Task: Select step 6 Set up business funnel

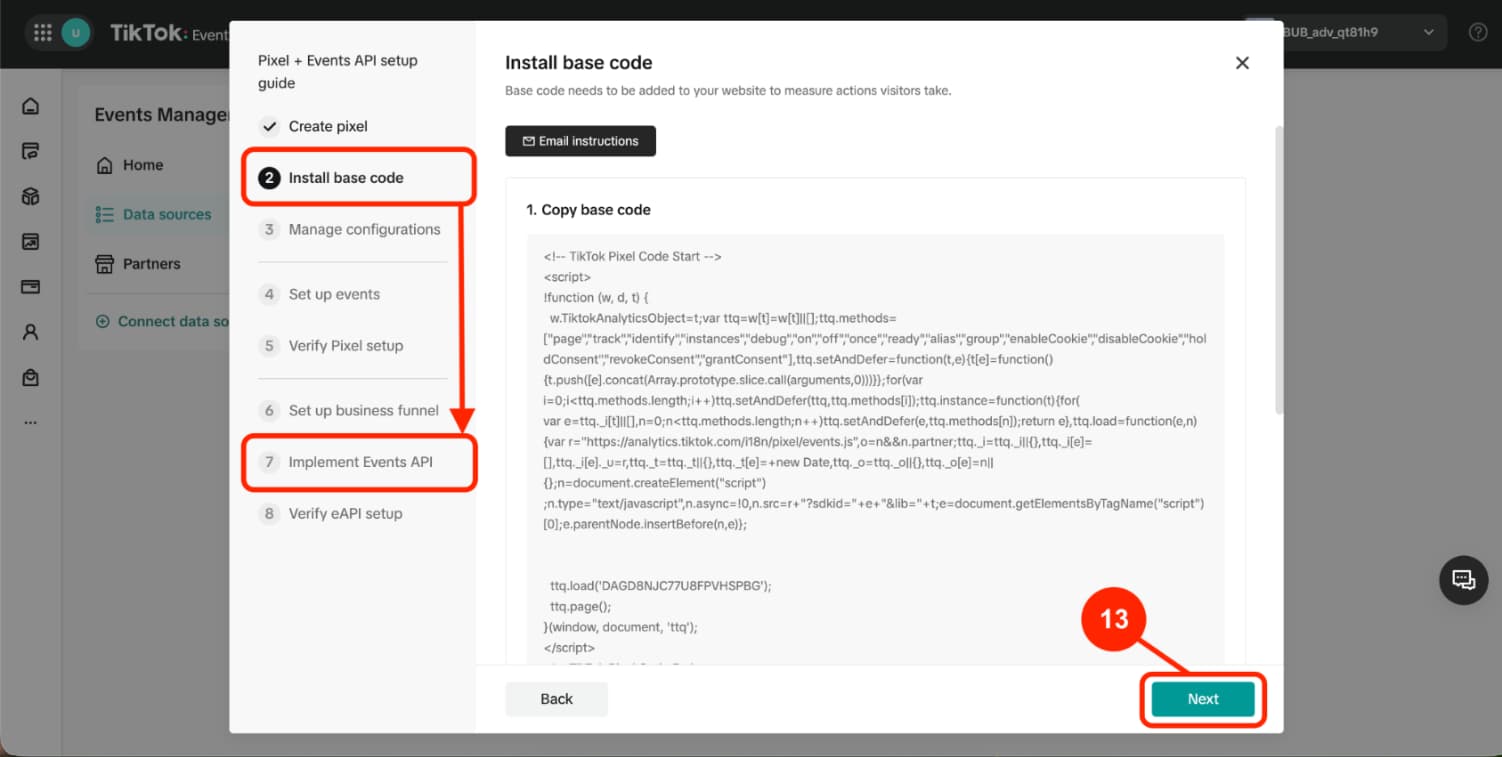Action: click(x=349, y=410)
